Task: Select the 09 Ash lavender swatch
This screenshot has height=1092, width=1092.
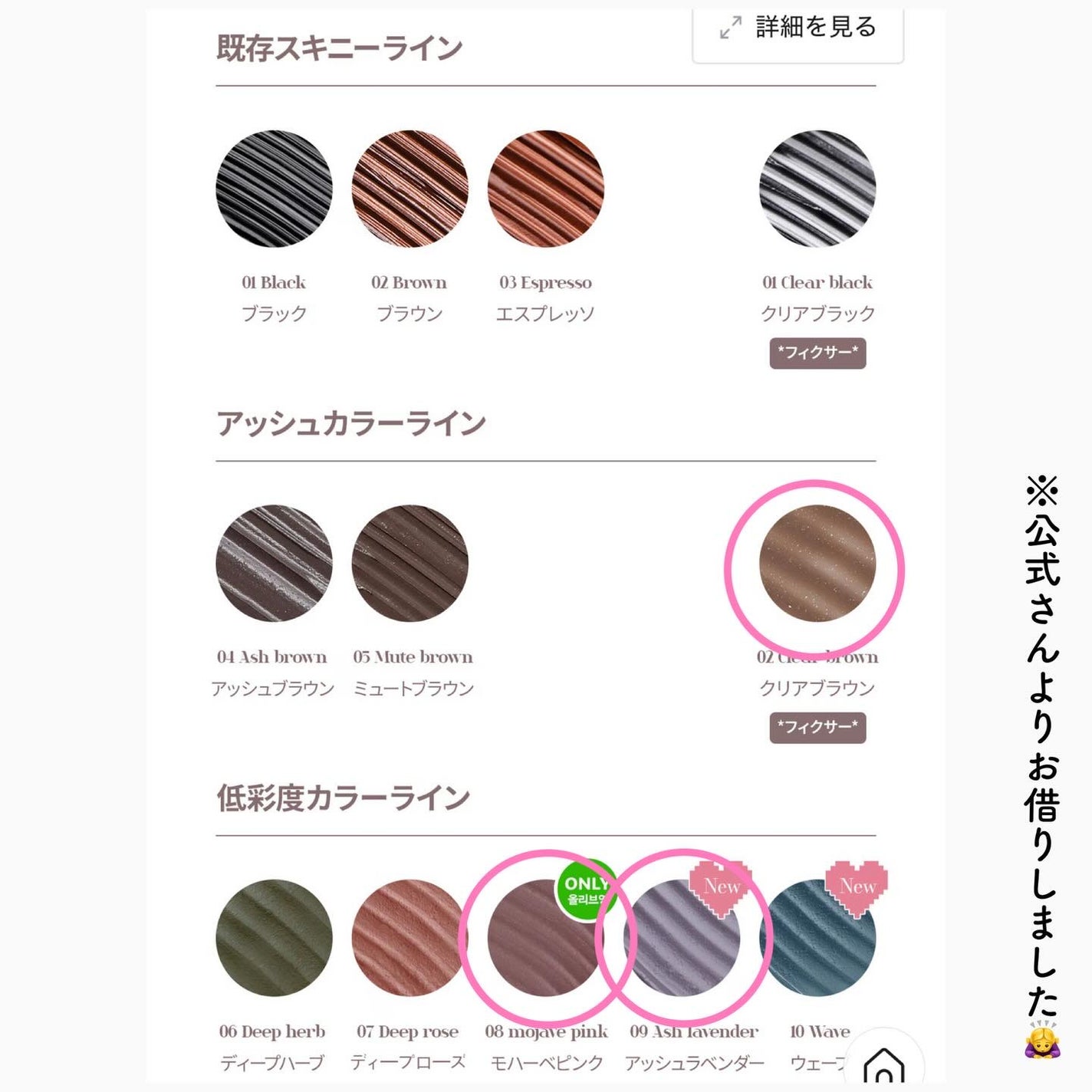Action: (682, 938)
